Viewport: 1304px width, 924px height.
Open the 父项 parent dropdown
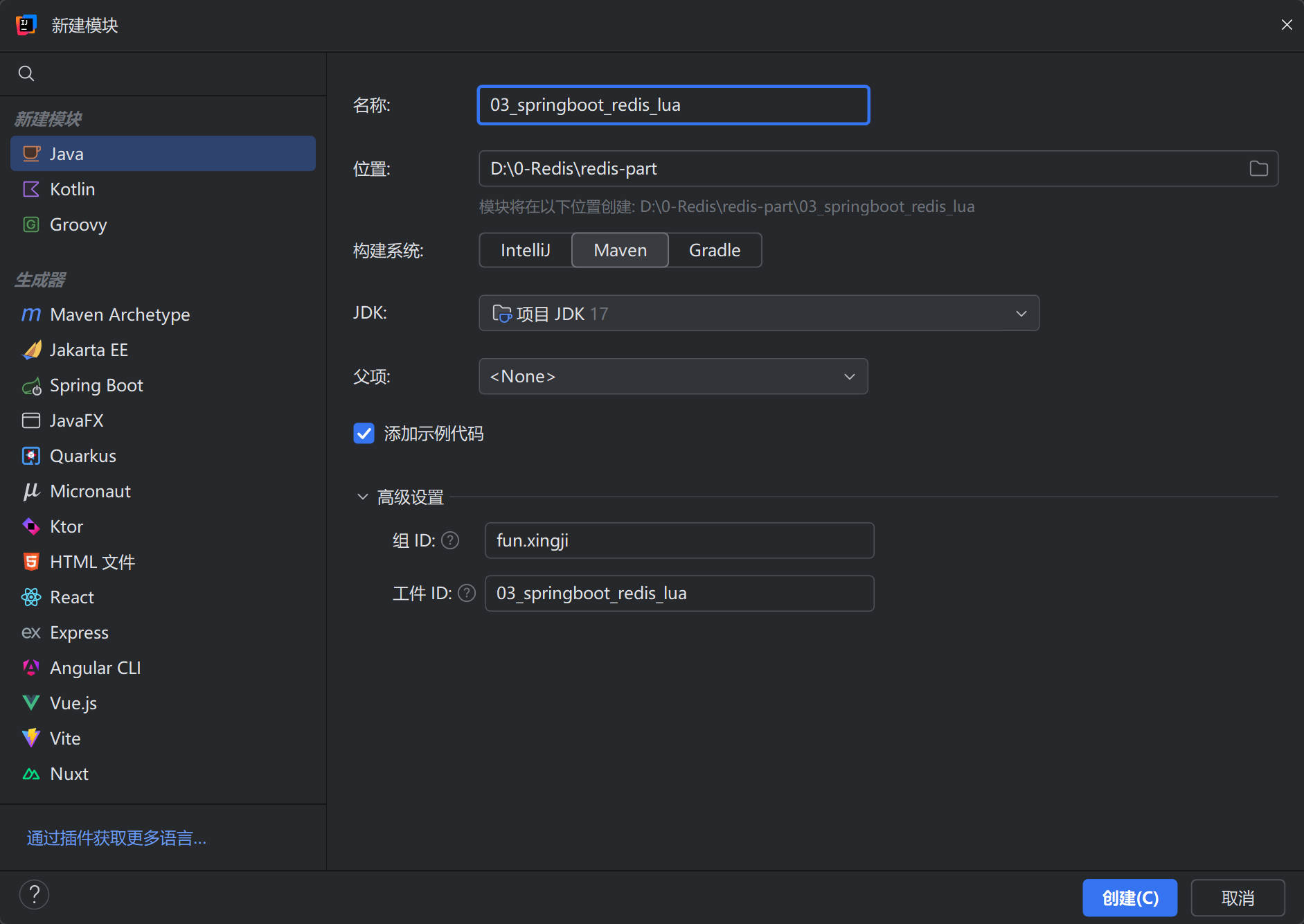tap(673, 376)
